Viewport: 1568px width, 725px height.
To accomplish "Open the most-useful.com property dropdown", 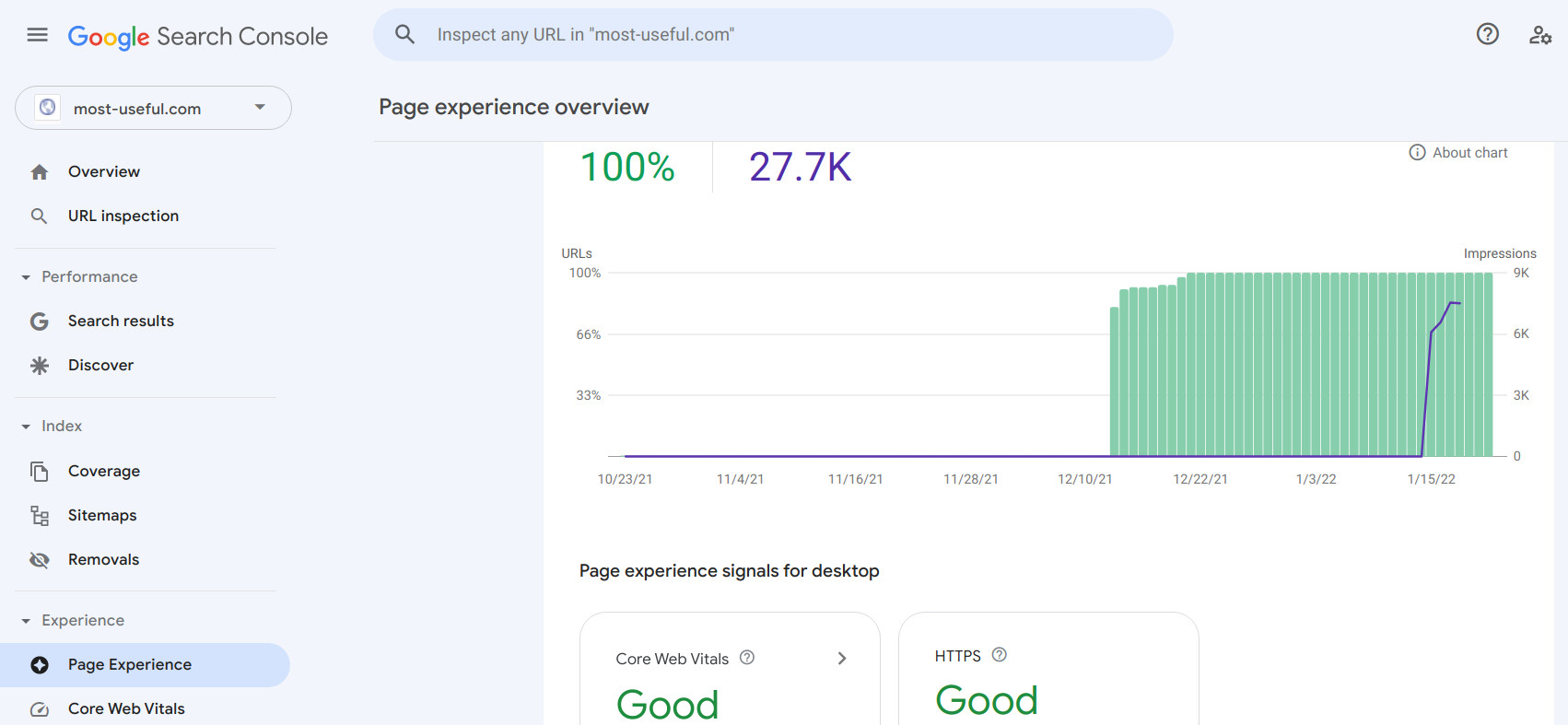I will [x=153, y=108].
